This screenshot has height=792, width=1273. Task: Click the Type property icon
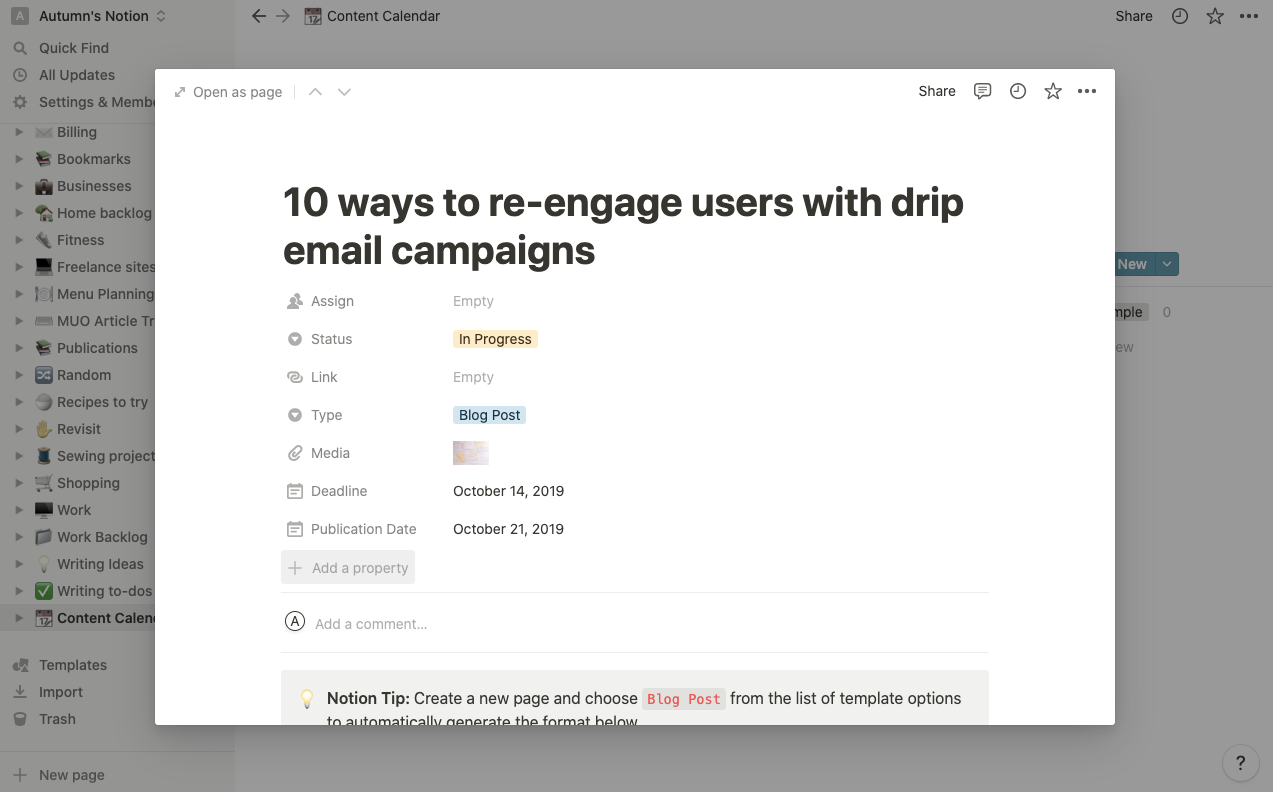click(x=295, y=415)
